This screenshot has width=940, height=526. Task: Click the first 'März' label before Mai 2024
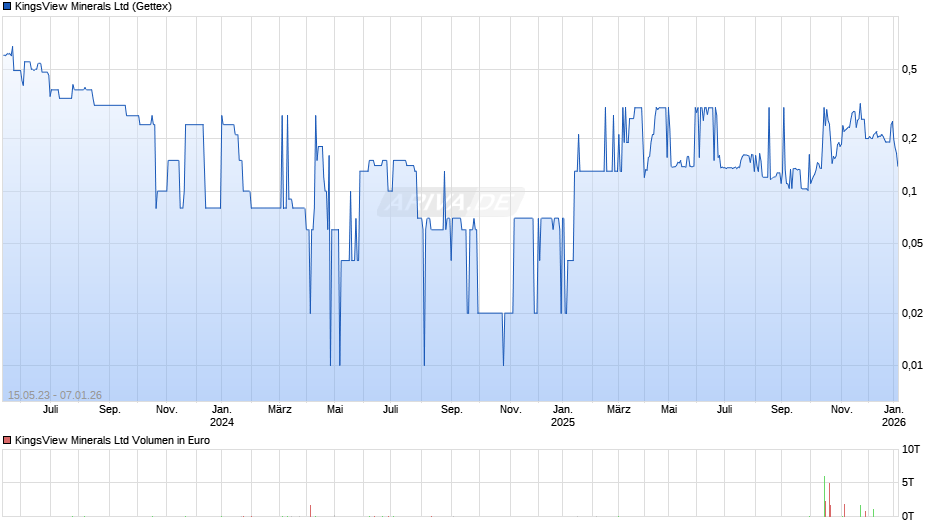pos(279,409)
